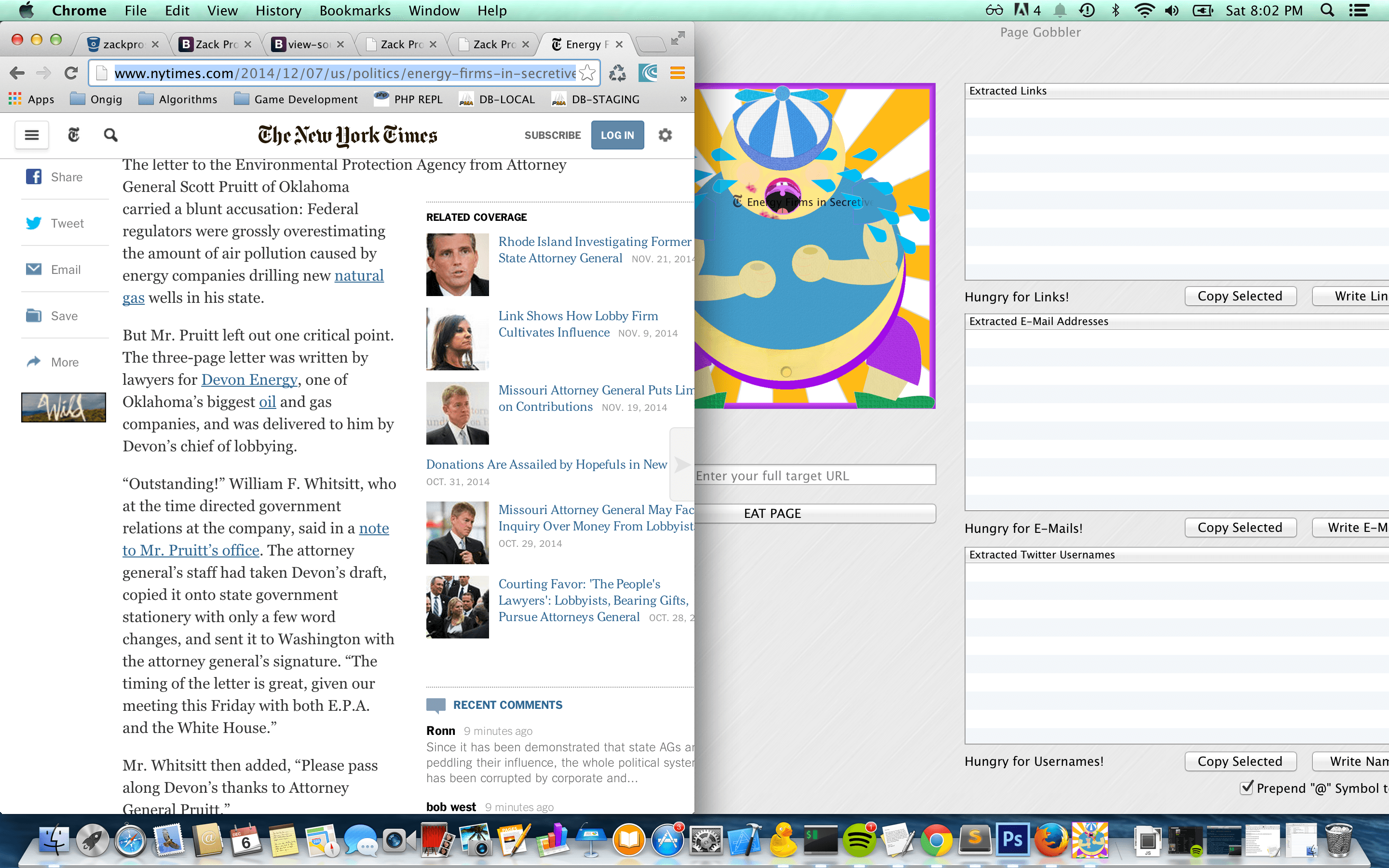Enable the Prepend "@" Symbol checkbox

tap(1247, 787)
